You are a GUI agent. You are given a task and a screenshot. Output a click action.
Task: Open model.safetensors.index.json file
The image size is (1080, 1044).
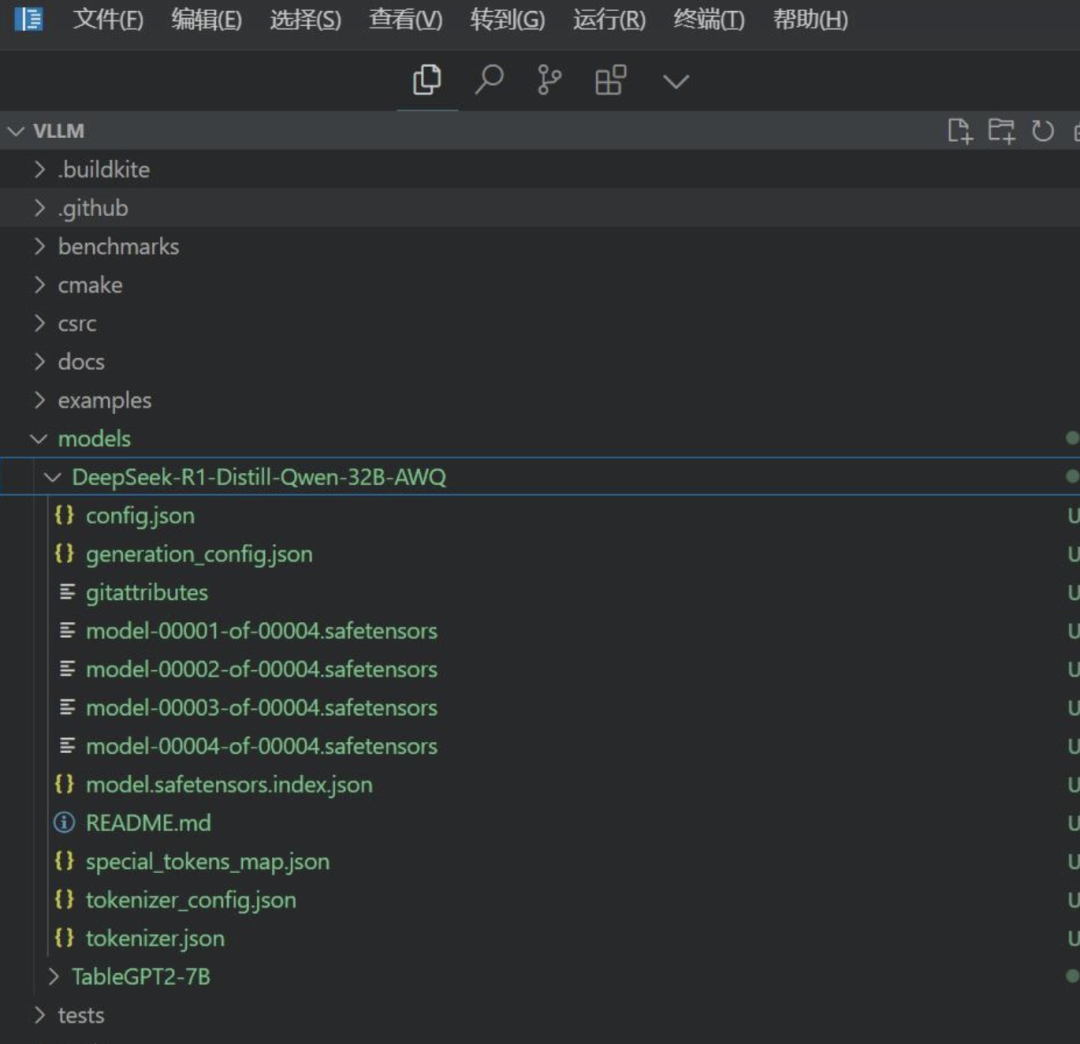click(x=229, y=785)
